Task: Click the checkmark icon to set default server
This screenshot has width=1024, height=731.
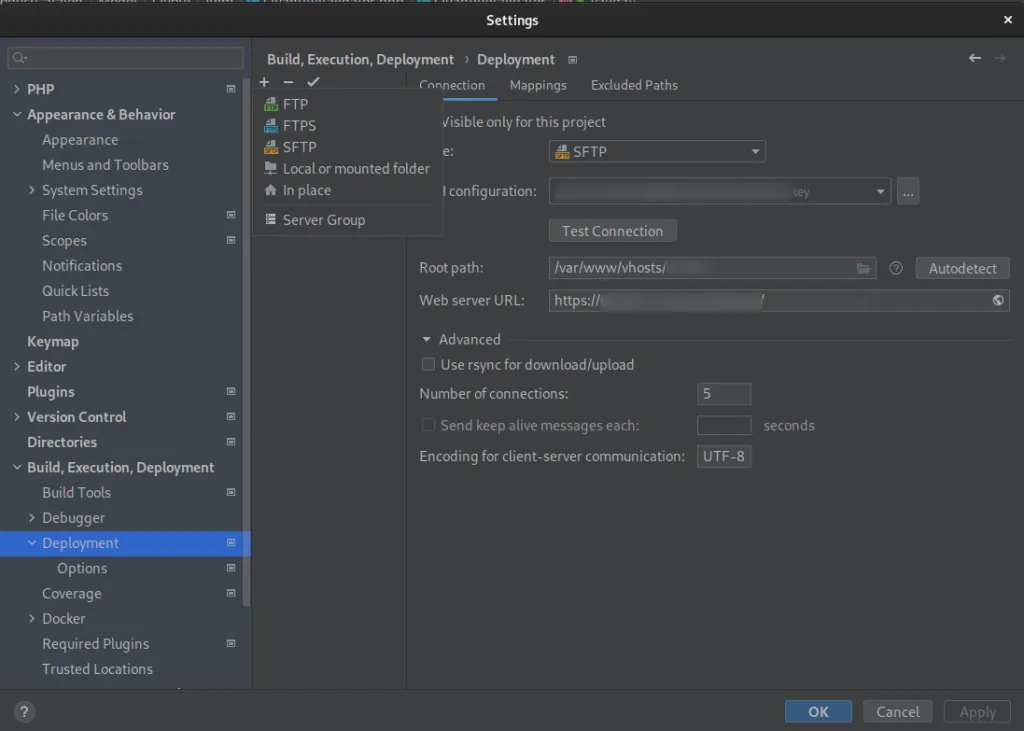Action: [313, 81]
